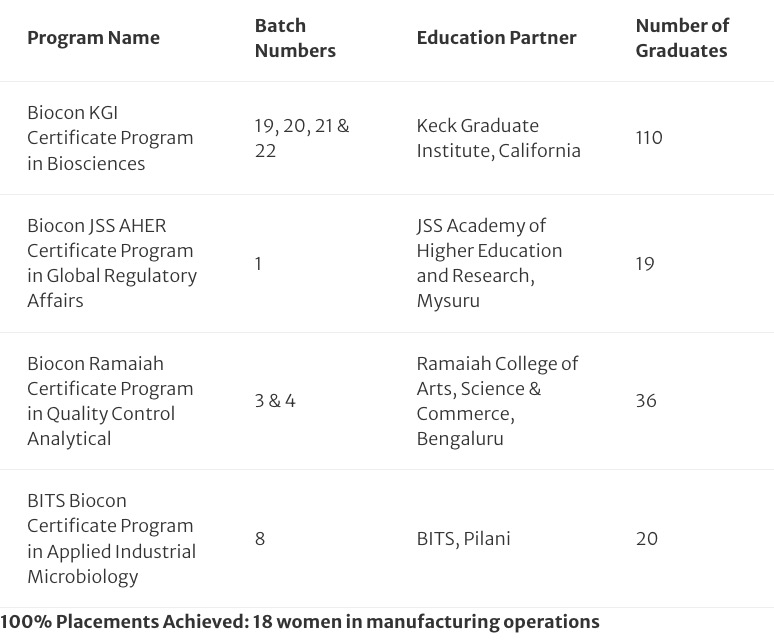Select Biocon Ramaiah Certificate Program cell

click(x=110, y=400)
